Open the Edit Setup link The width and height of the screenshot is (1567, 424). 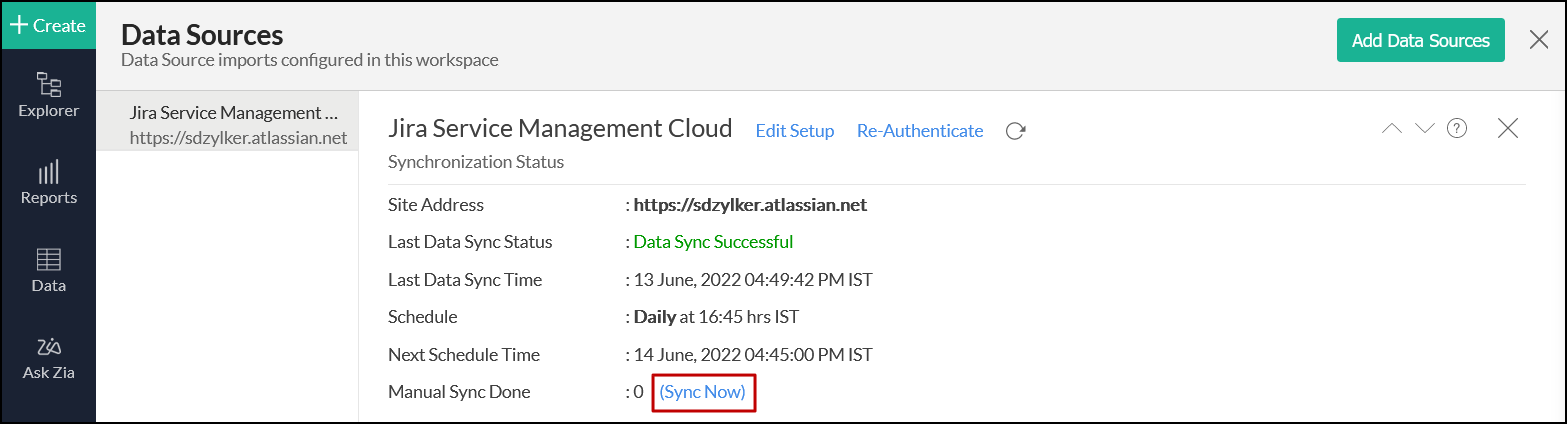tap(795, 131)
